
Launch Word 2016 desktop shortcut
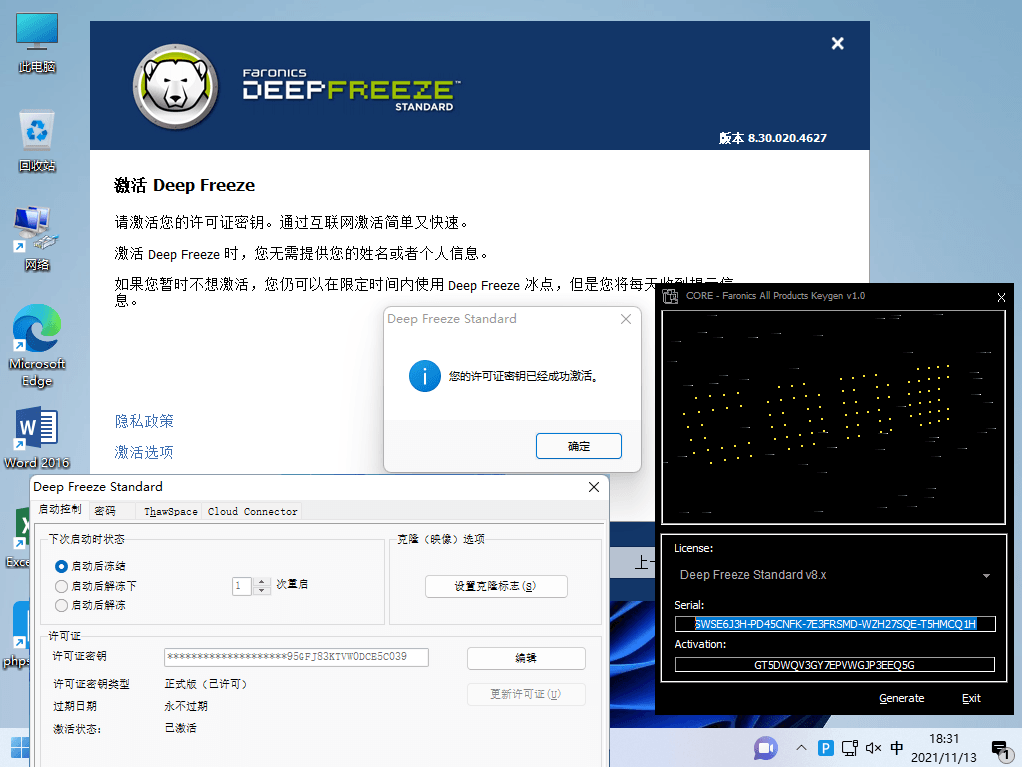point(36,437)
